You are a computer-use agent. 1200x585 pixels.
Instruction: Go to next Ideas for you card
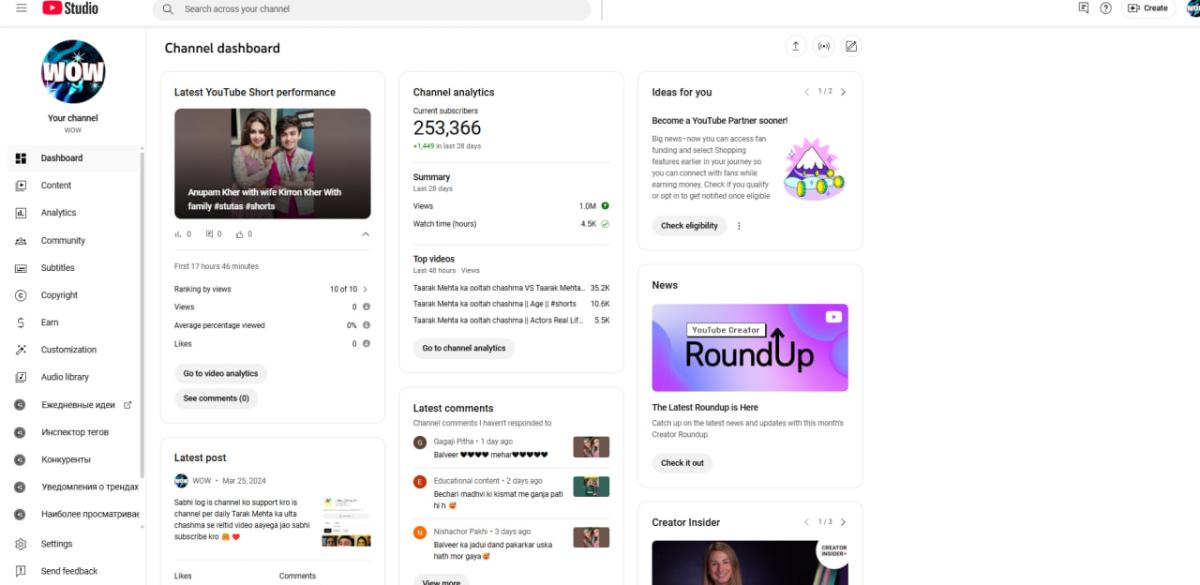tap(843, 92)
